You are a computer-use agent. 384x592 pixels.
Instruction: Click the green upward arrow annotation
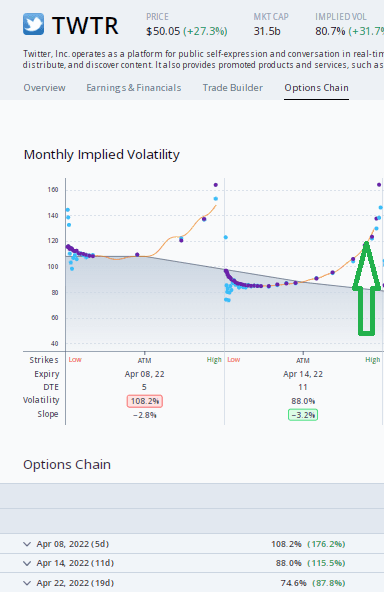(366, 288)
